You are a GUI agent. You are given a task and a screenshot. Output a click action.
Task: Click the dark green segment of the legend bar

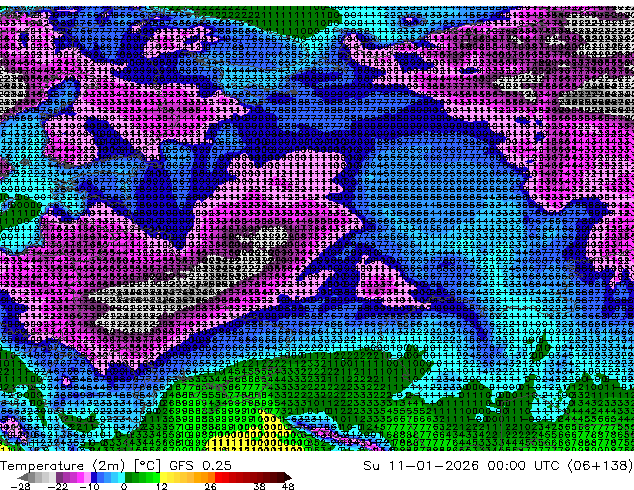point(129,477)
